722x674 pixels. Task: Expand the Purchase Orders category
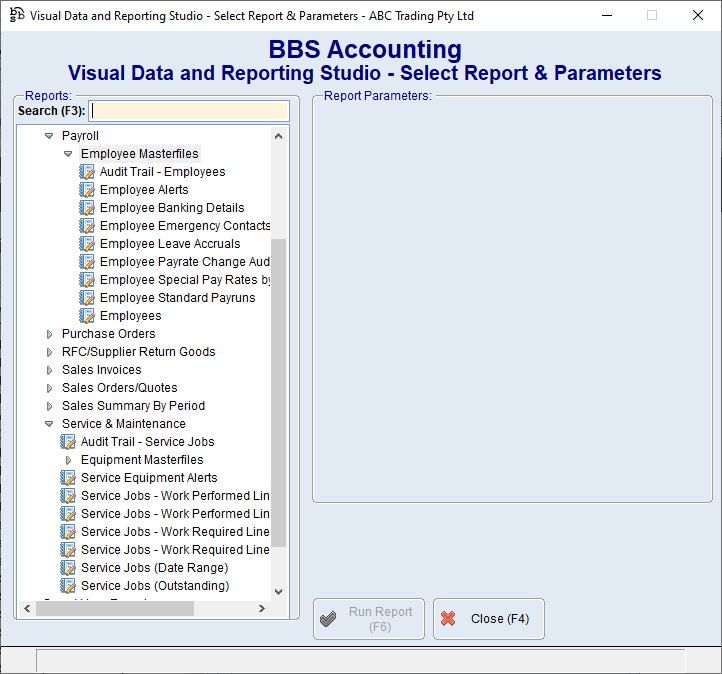coord(49,334)
